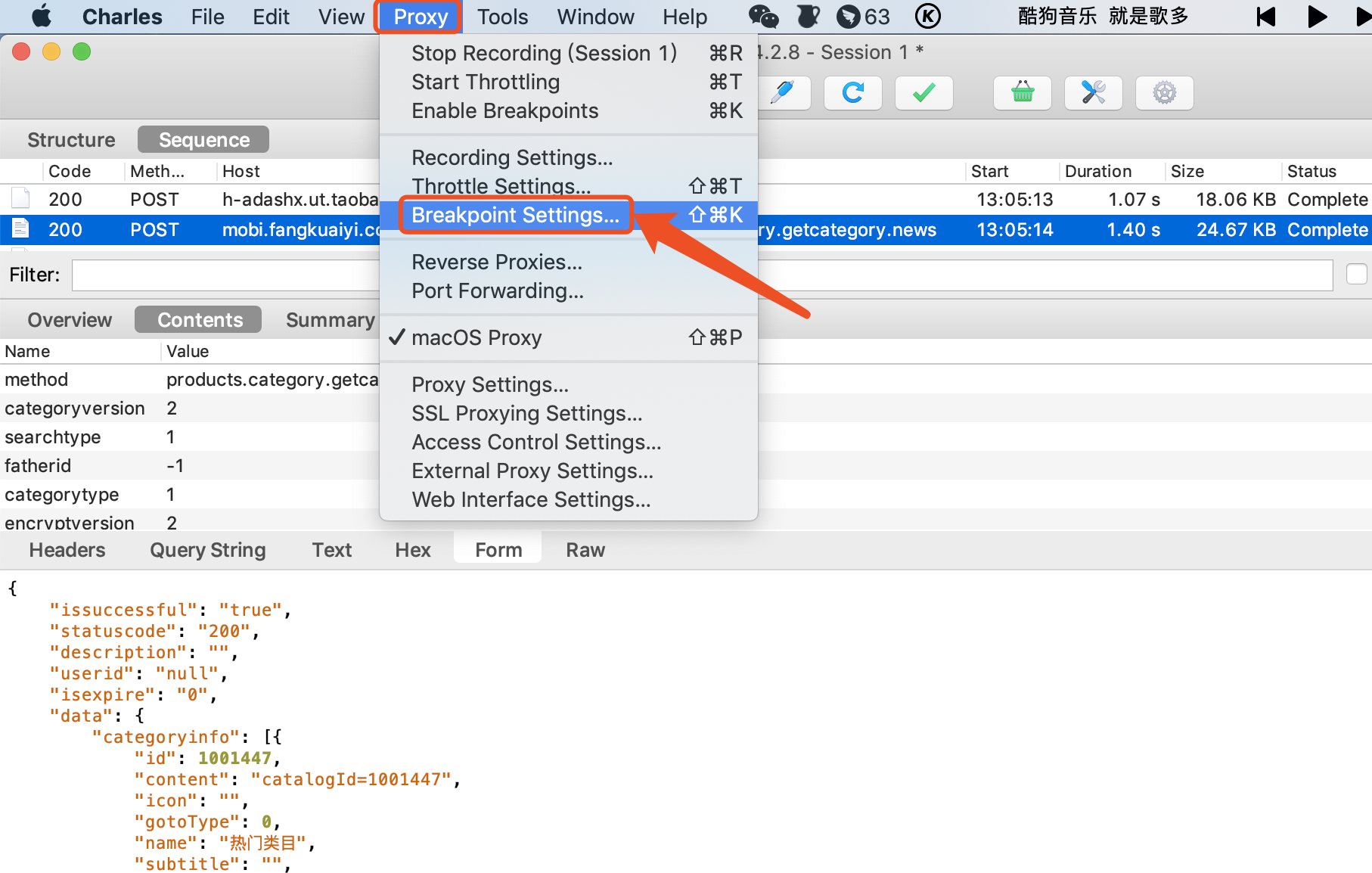Sort by the Code column header
This screenshot has width=1372, height=873.
[x=82, y=171]
